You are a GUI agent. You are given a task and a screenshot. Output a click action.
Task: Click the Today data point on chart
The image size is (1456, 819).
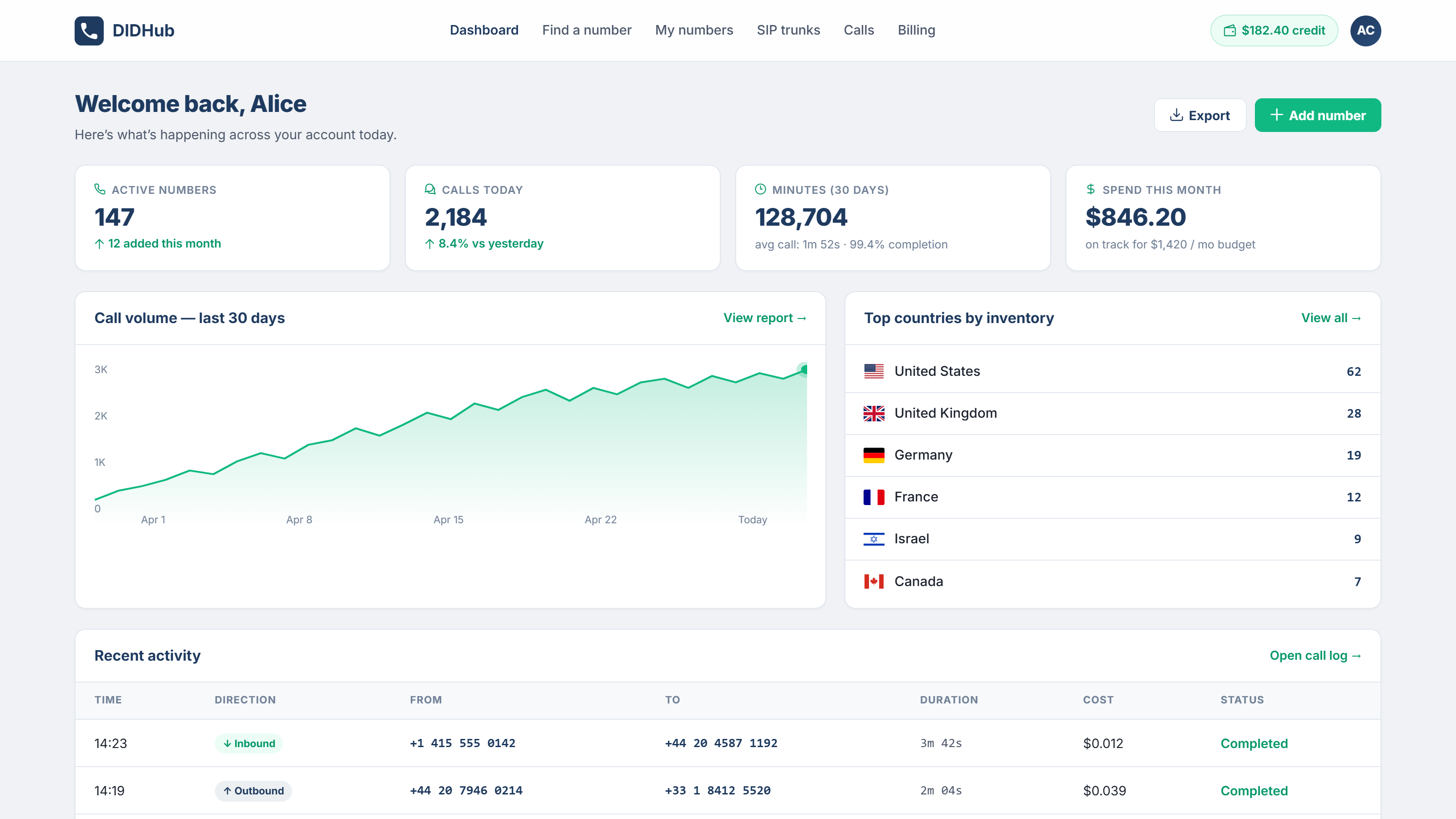(803, 369)
